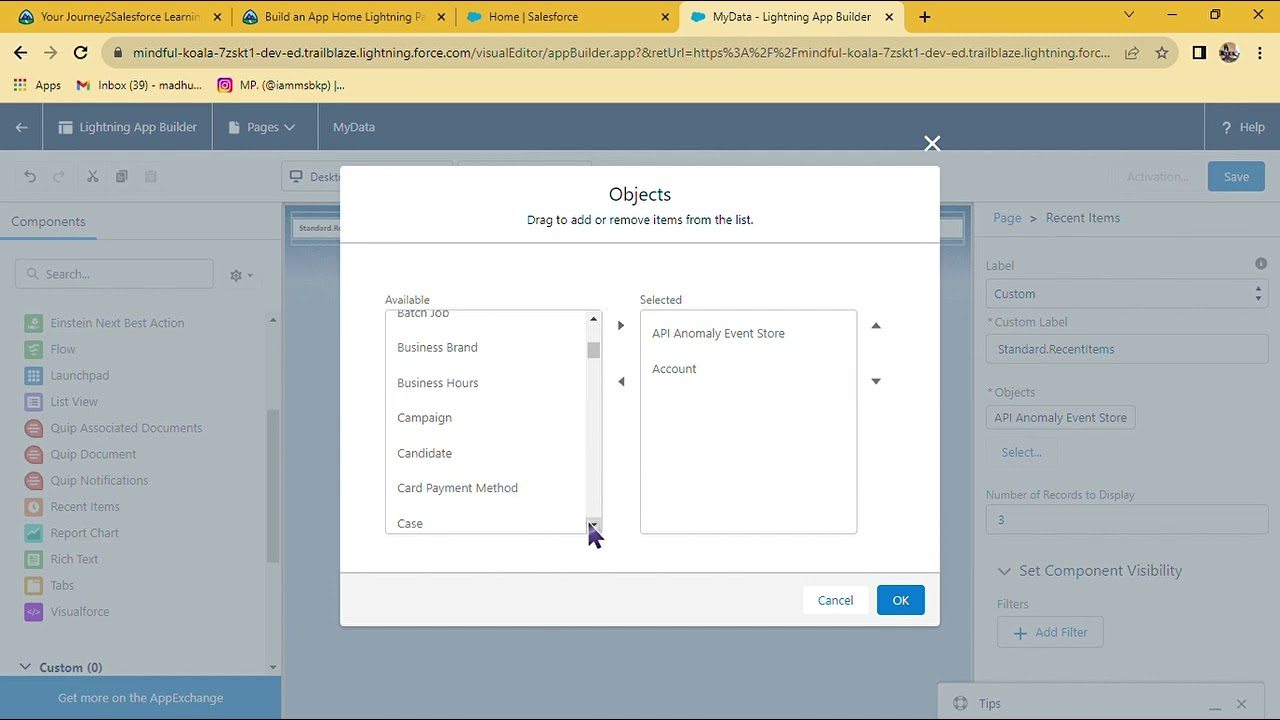Screen dimensions: 1280x720
Task: Select the Tabs component
Action: (x=50, y=585)
